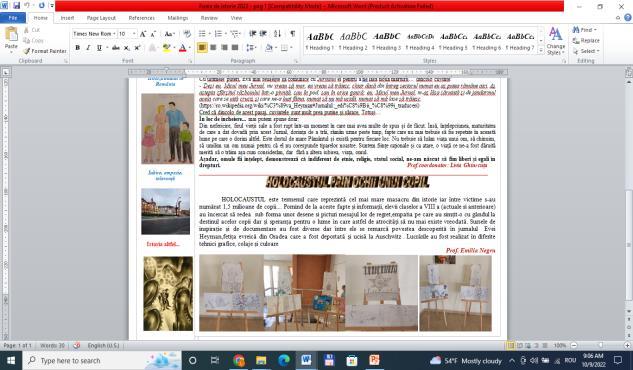Open the font size dropdown
633x370 pixels.
(134, 34)
